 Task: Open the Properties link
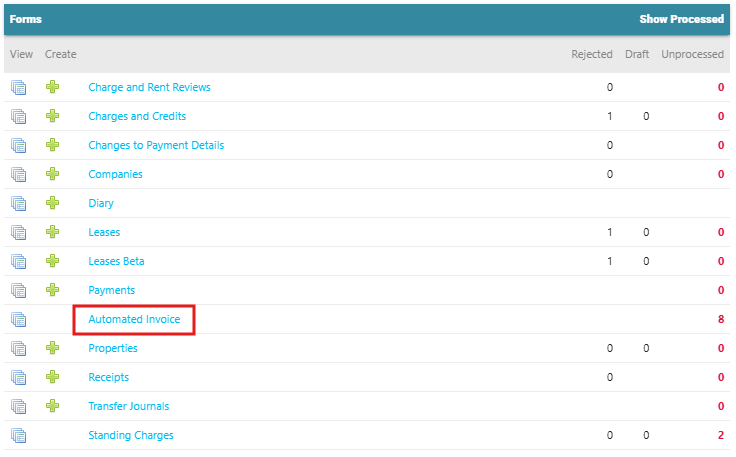[x=113, y=349]
